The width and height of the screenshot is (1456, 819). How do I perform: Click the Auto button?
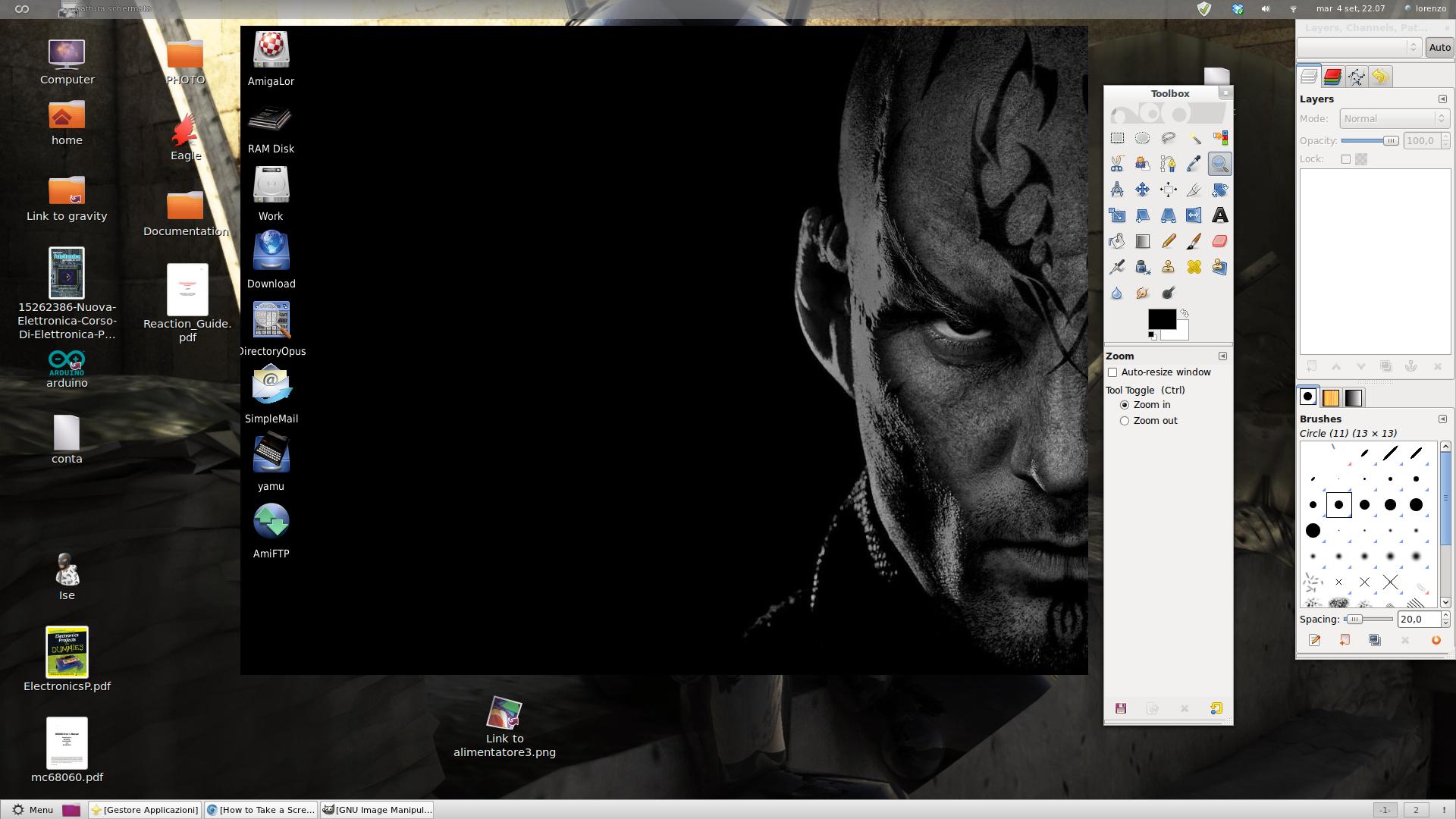[1439, 47]
